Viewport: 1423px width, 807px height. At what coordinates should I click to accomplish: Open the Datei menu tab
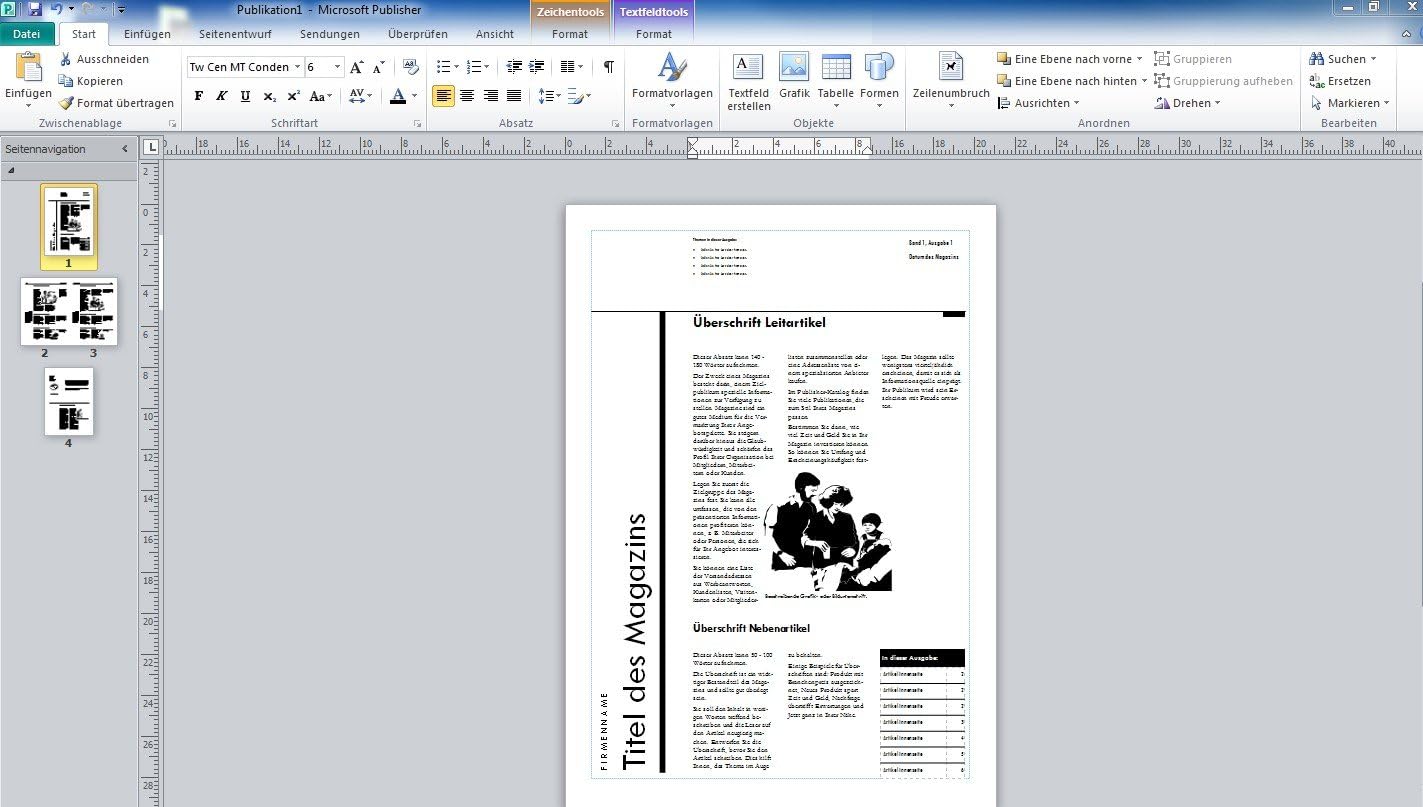(27, 34)
